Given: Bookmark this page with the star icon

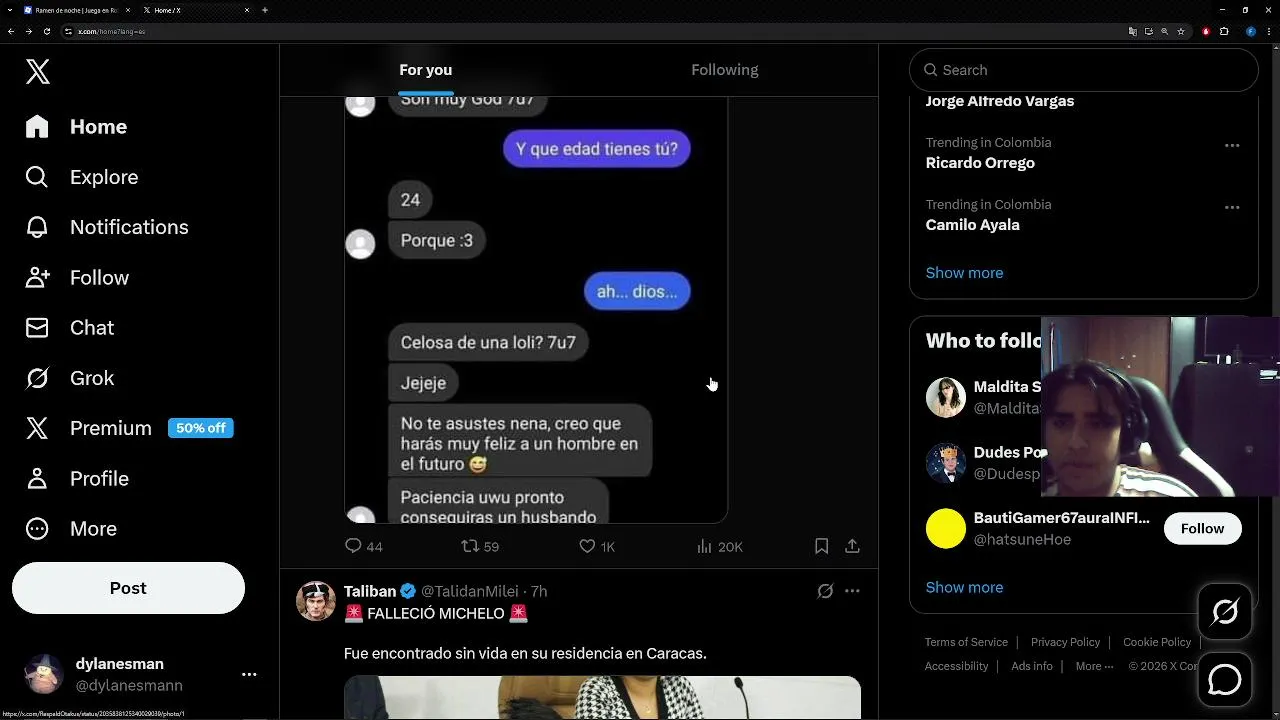Looking at the screenshot, I should point(1181,31).
